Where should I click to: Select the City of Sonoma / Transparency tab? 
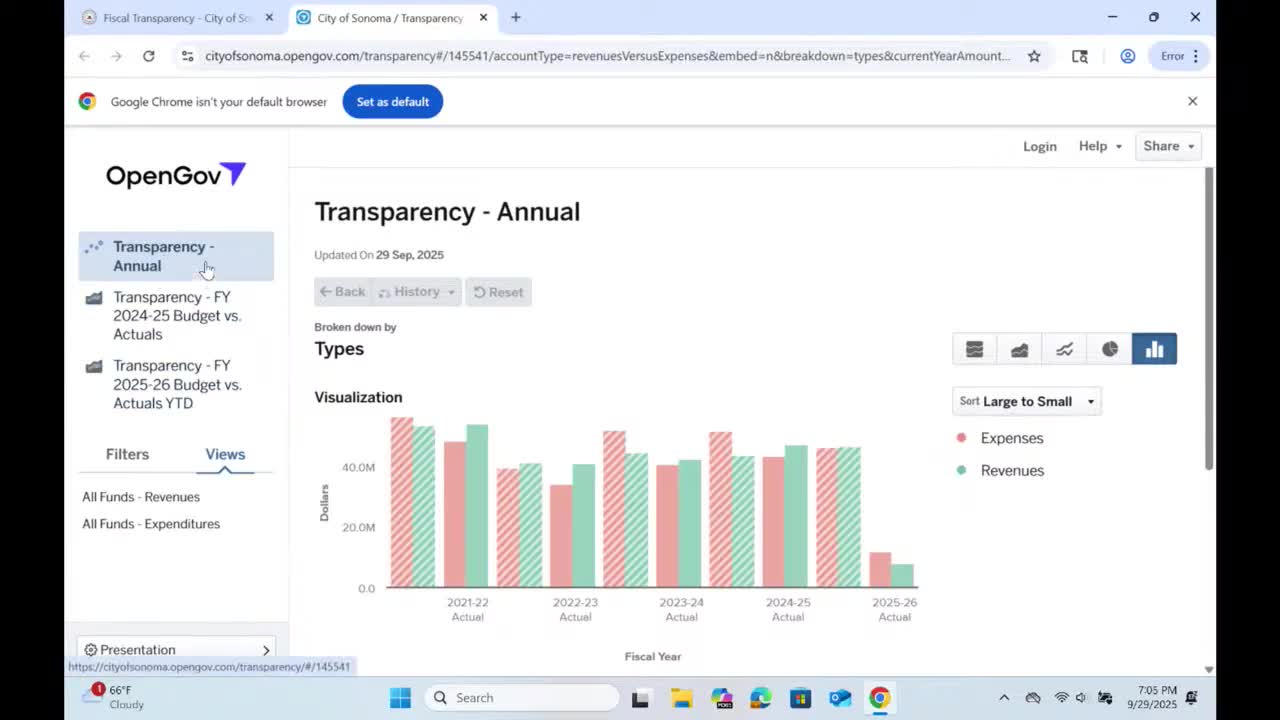391,18
